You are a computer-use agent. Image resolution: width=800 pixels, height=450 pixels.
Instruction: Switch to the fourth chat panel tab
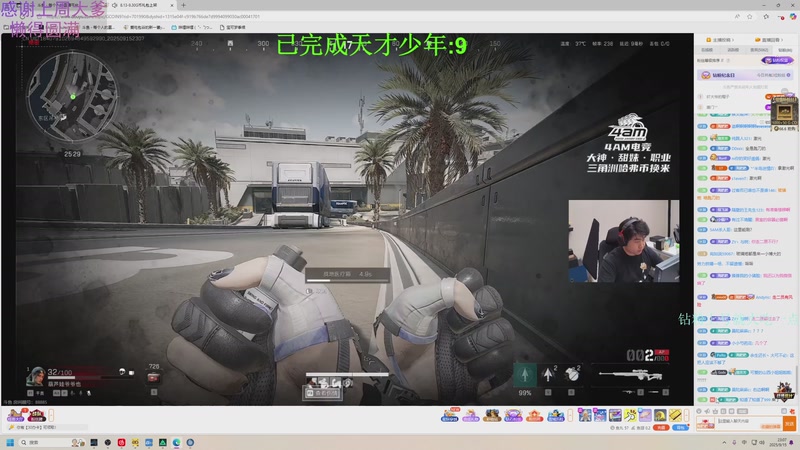[785, 50]
